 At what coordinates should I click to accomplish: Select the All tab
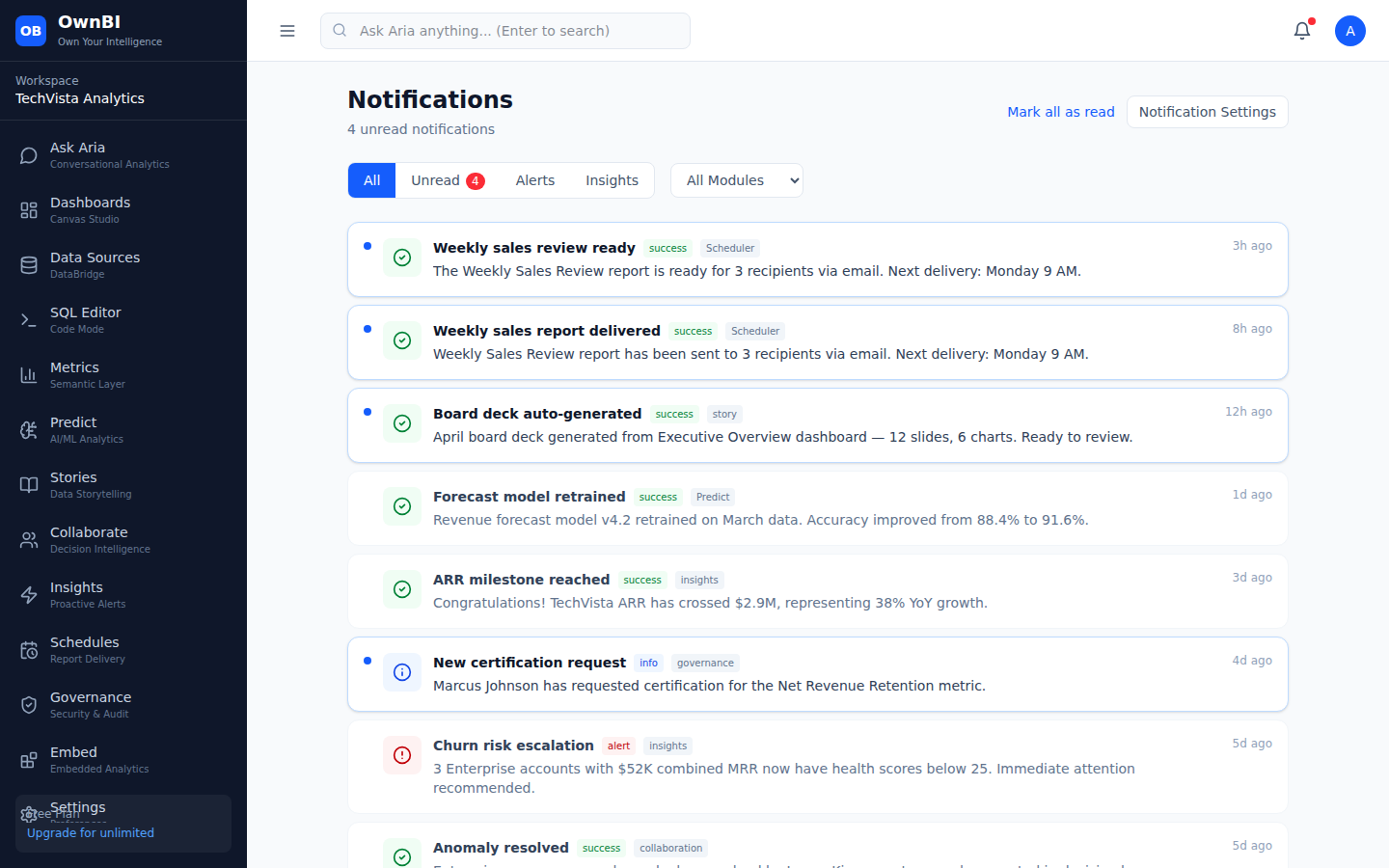371,180
